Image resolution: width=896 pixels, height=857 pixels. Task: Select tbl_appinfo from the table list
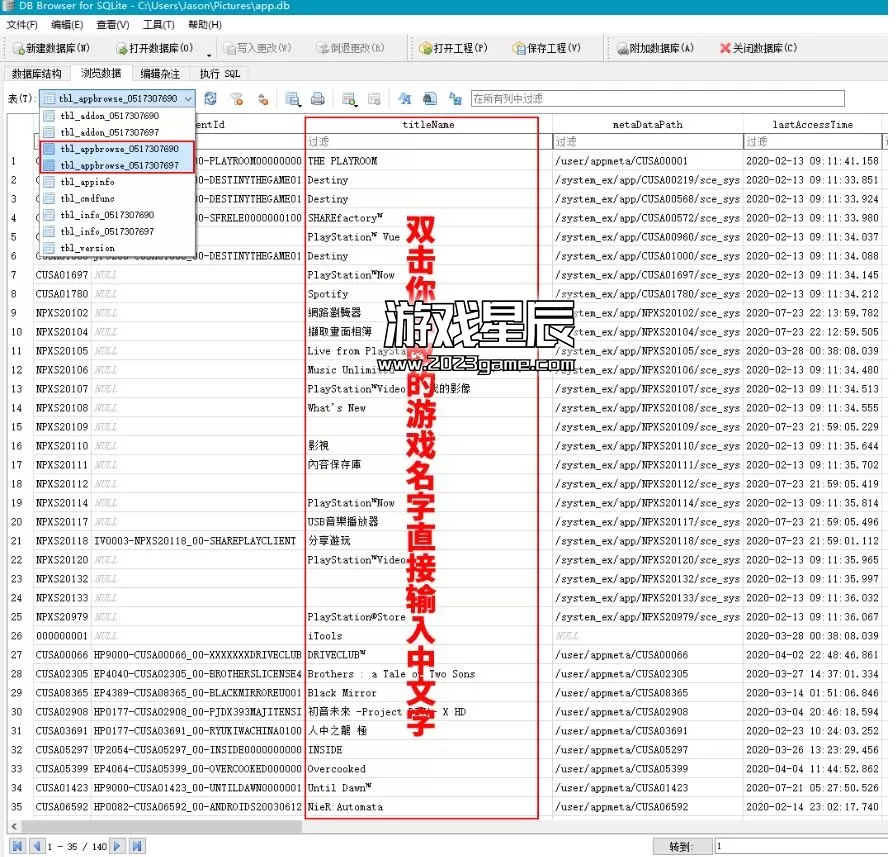pyautogui.click(x=87, y=182)
